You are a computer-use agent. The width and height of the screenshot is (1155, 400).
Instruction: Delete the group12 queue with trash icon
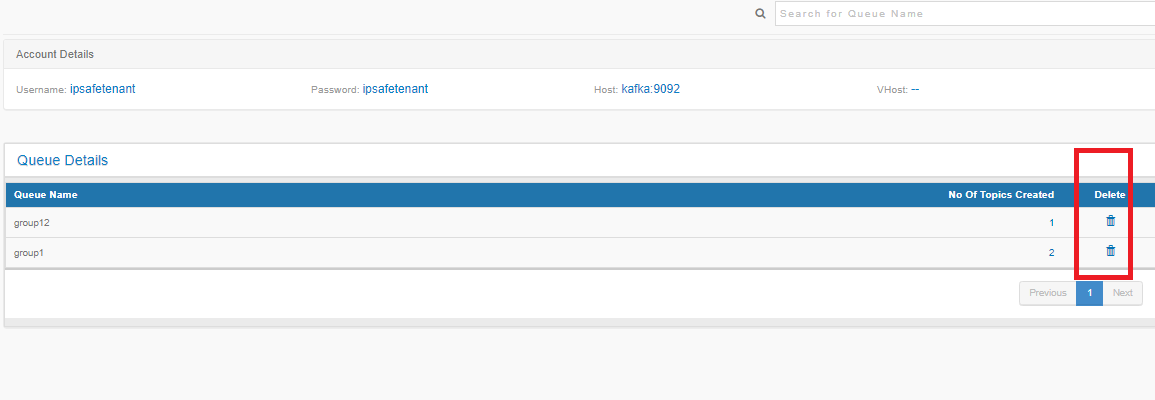1111,220
